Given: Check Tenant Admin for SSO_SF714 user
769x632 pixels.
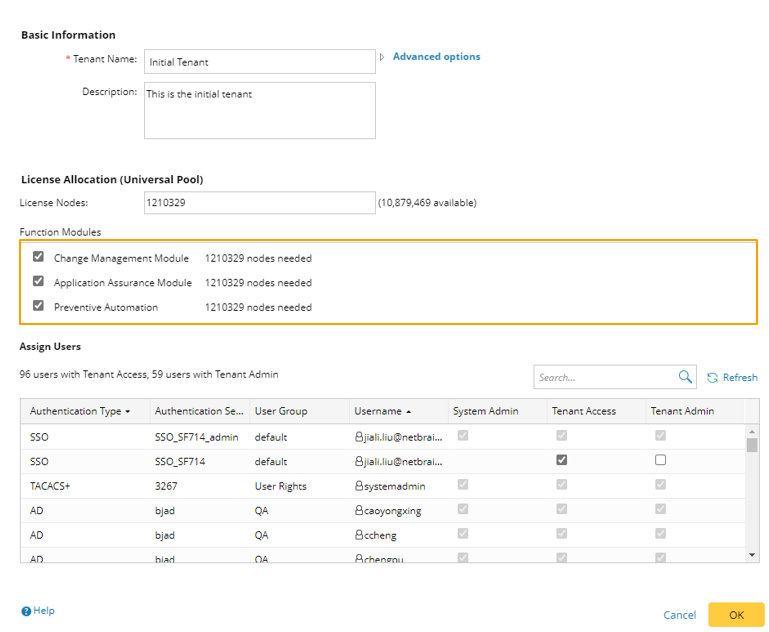Looking at the screenshot, I should [x=661, y=460].
